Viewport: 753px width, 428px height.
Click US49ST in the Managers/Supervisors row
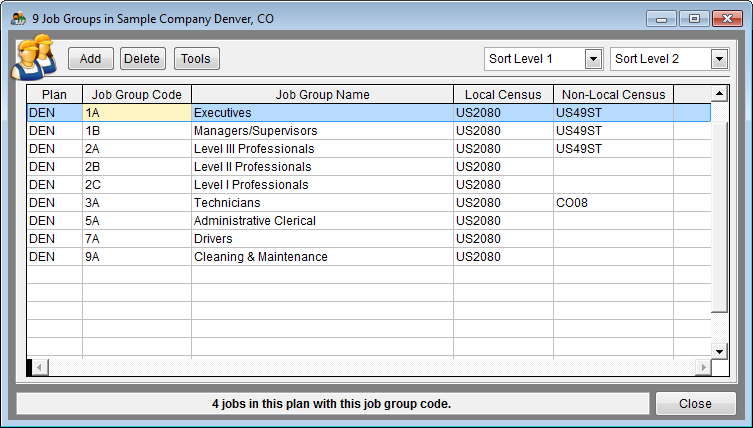(614, 131)
